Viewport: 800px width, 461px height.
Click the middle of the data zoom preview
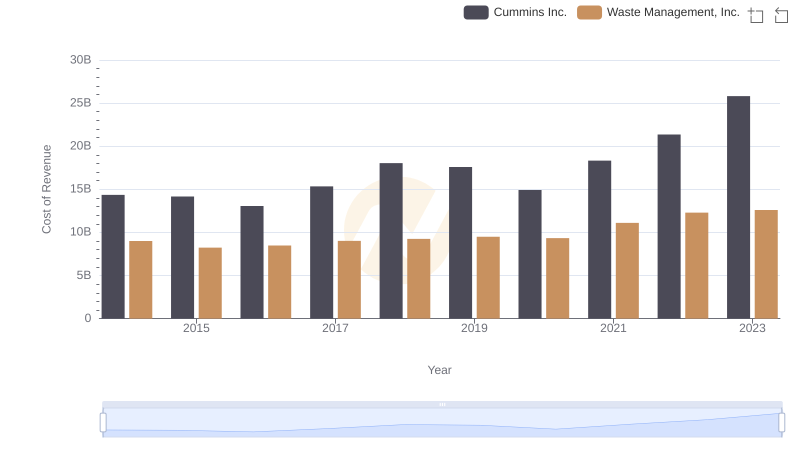(442, 423)
